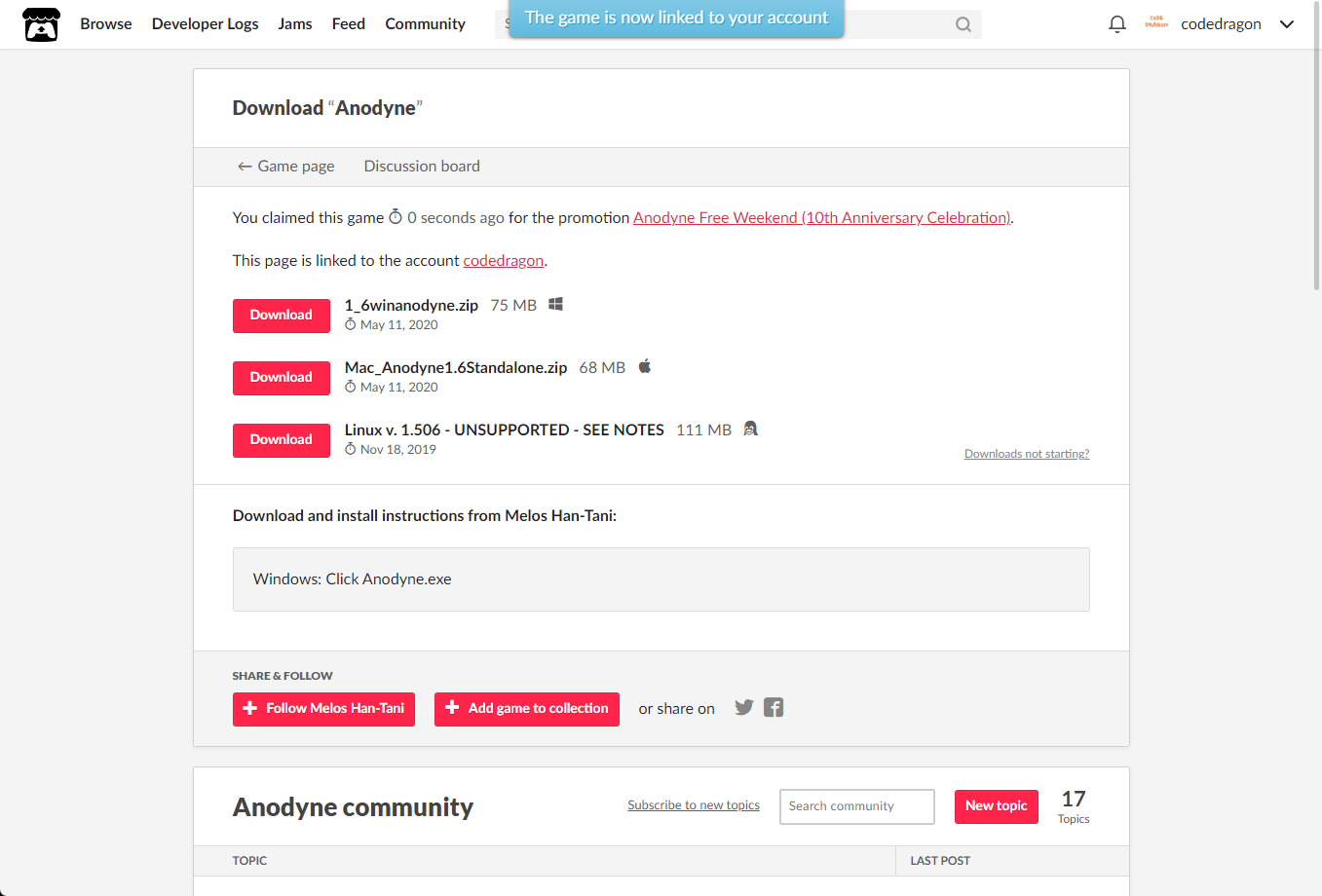Open the notifications bell
The height and width of the screenshot is (896, 1322).
(x=1117, y=24)
